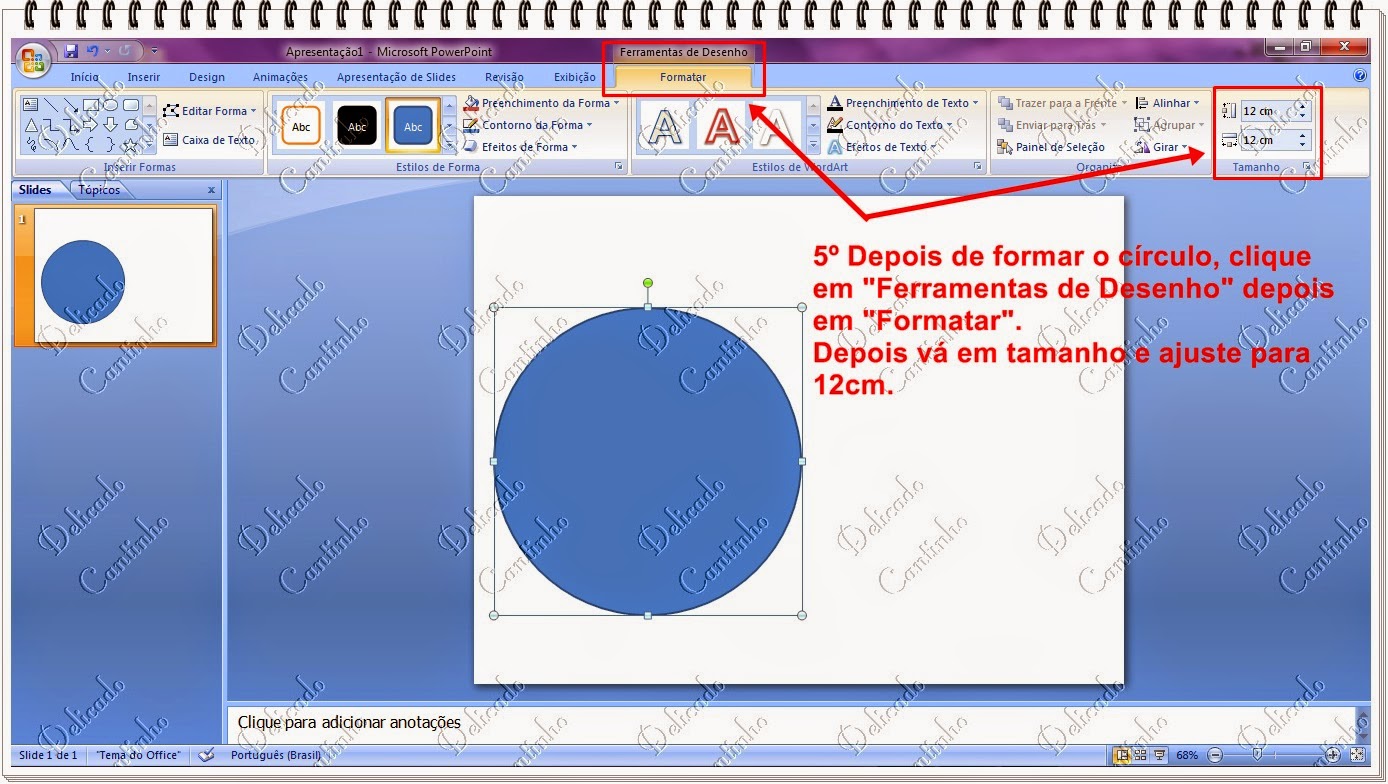
Task: Open Estilos de WordArt dialog launcher
Action: 977,167
